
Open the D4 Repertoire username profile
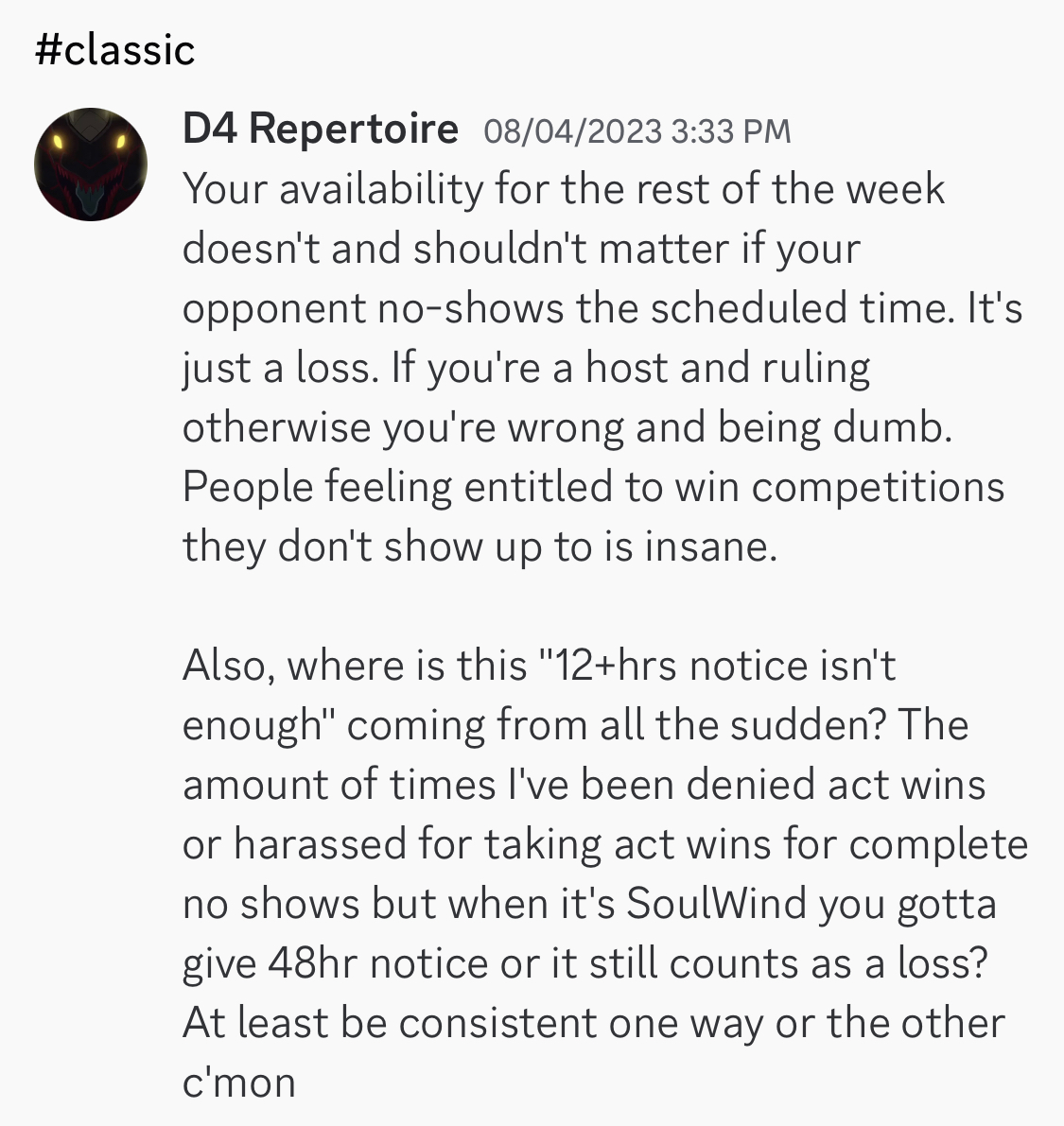click(x=320, y=129)
